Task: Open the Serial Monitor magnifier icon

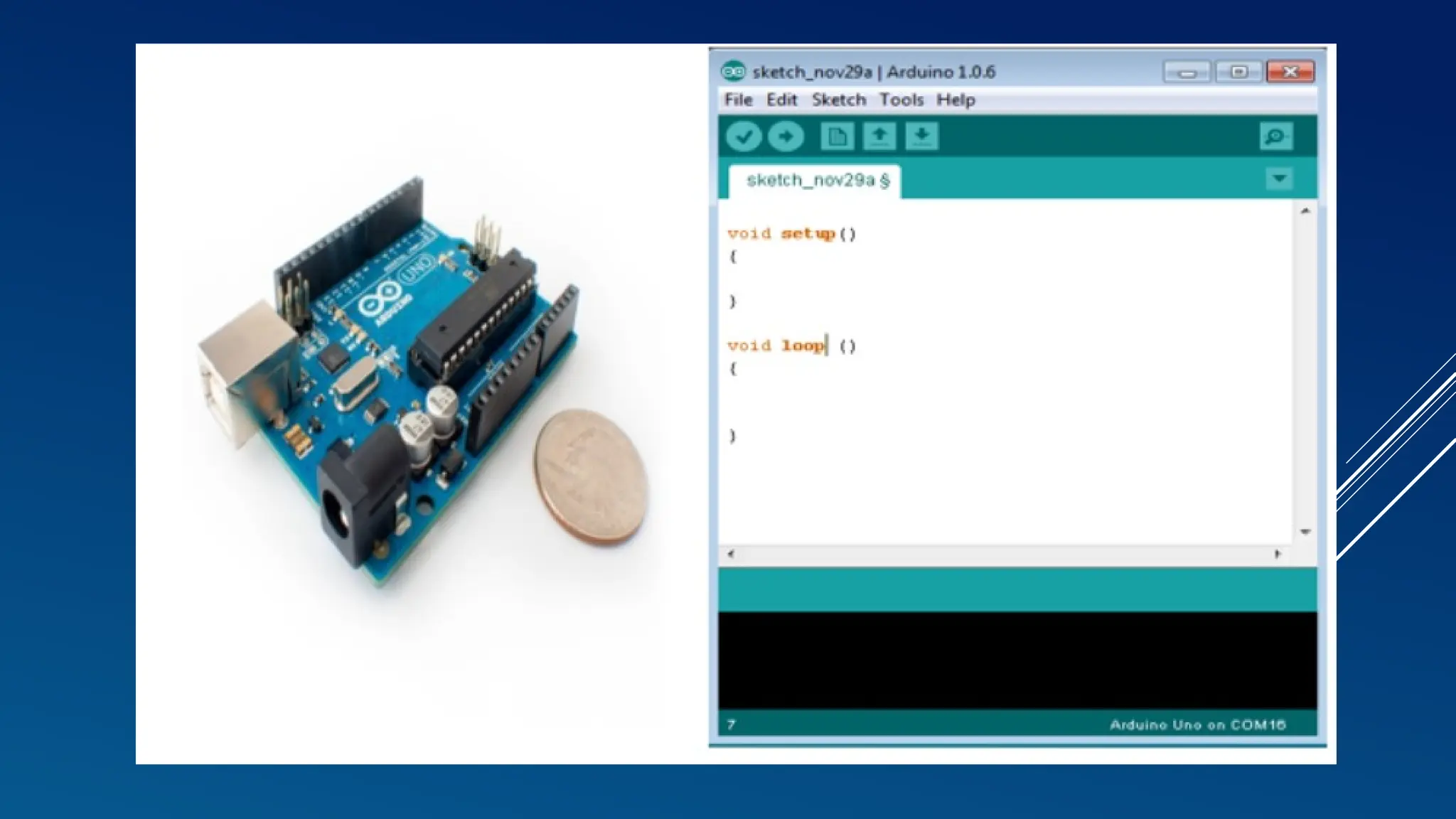Action: (1276, 136)
